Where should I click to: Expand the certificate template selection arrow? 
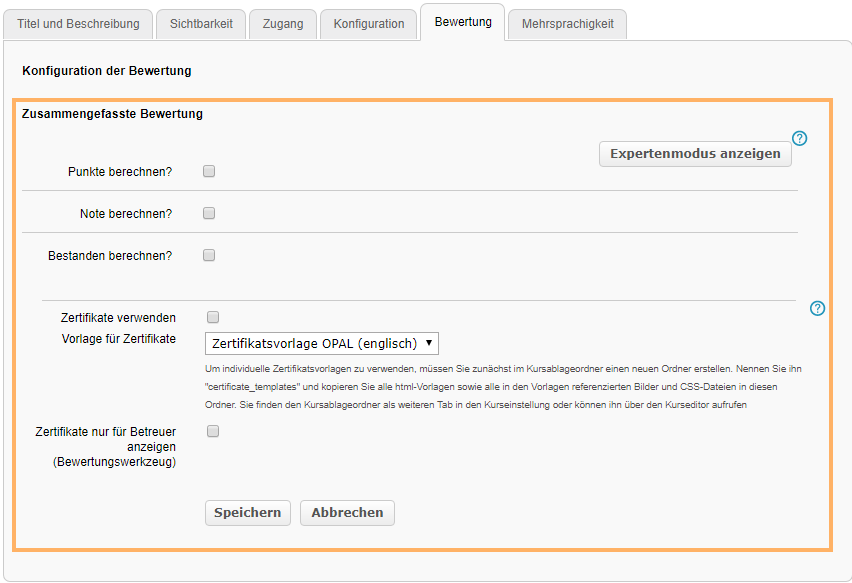pyautogui.click(x=428, y=343)
